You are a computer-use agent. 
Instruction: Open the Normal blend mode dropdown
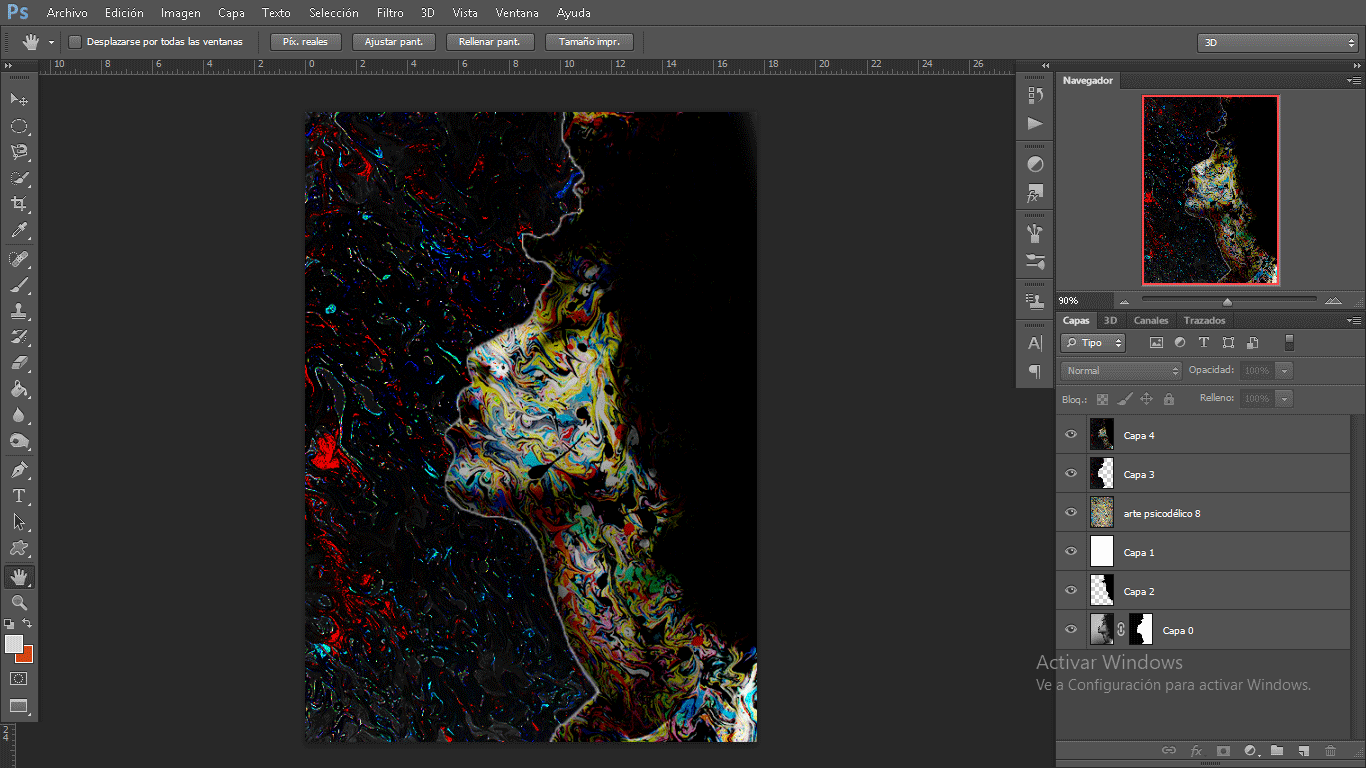point(1121,371)
